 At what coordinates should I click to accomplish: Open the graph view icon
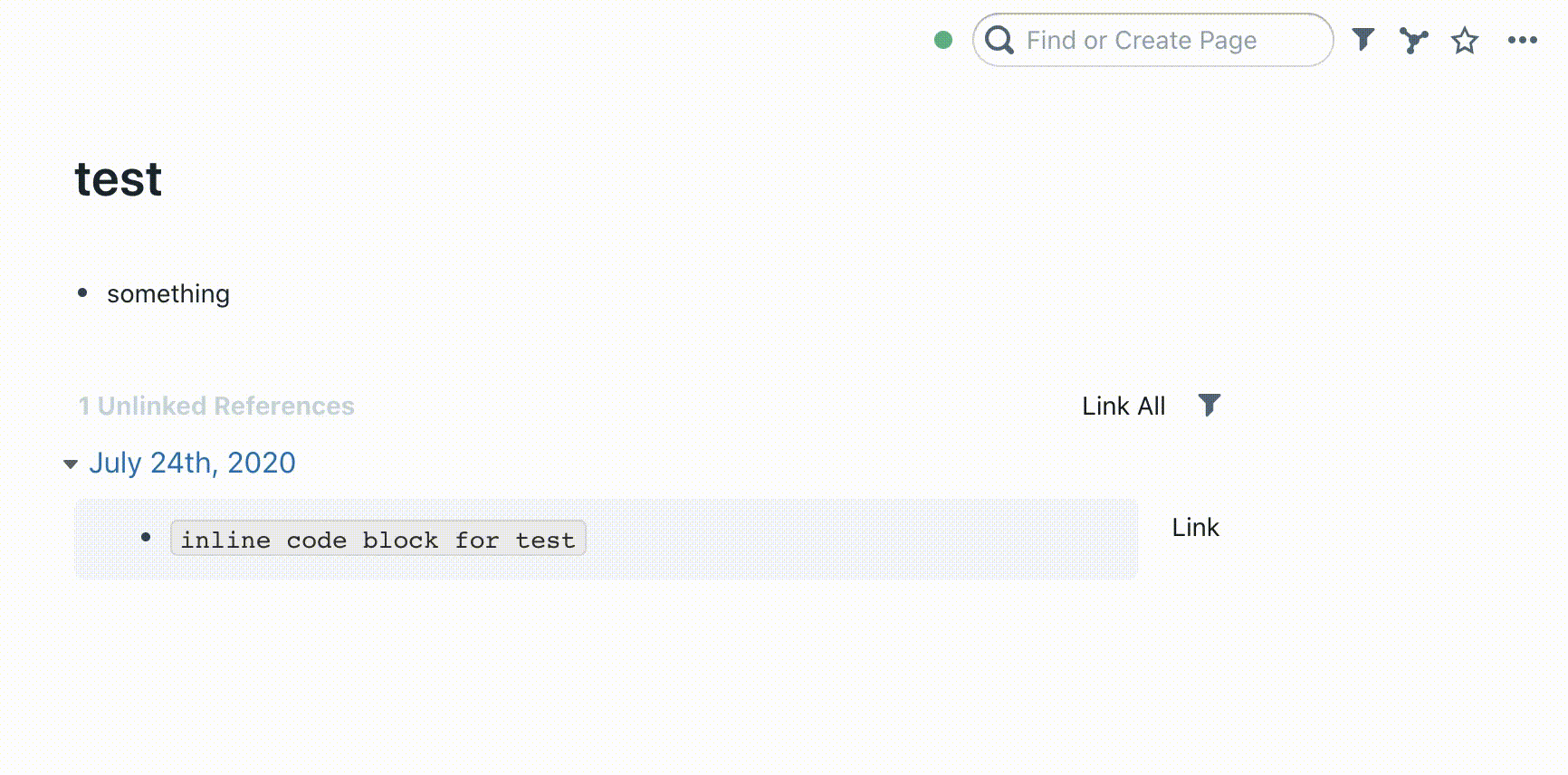[x=1413, y=40]
